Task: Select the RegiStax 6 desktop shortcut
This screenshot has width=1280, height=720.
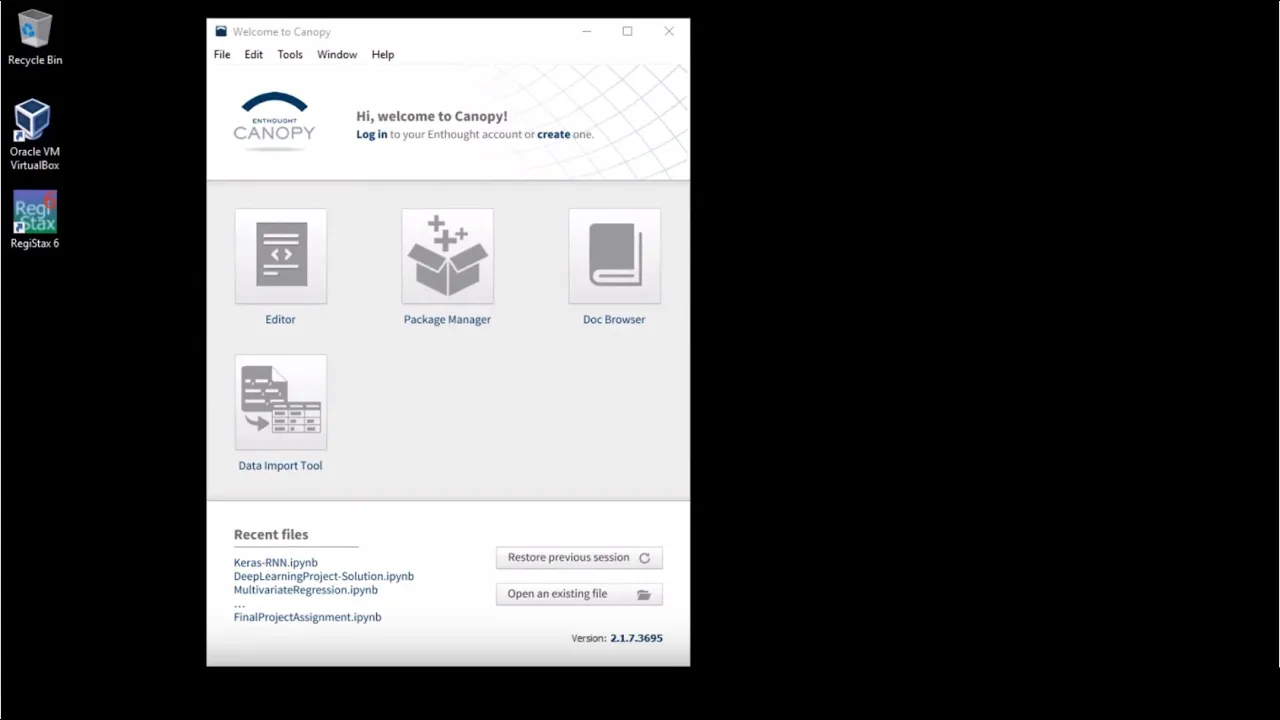Action: 34,219
